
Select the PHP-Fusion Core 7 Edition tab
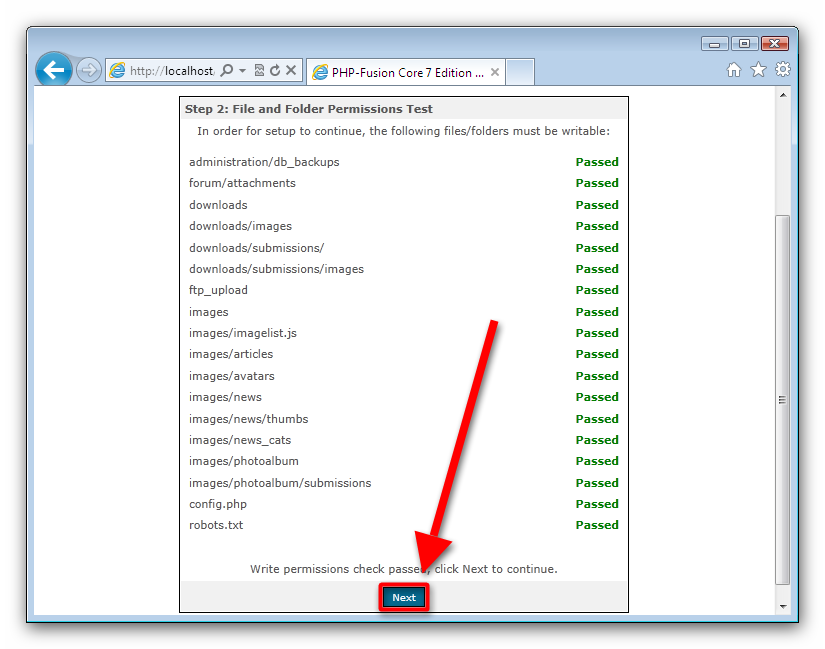398,72
